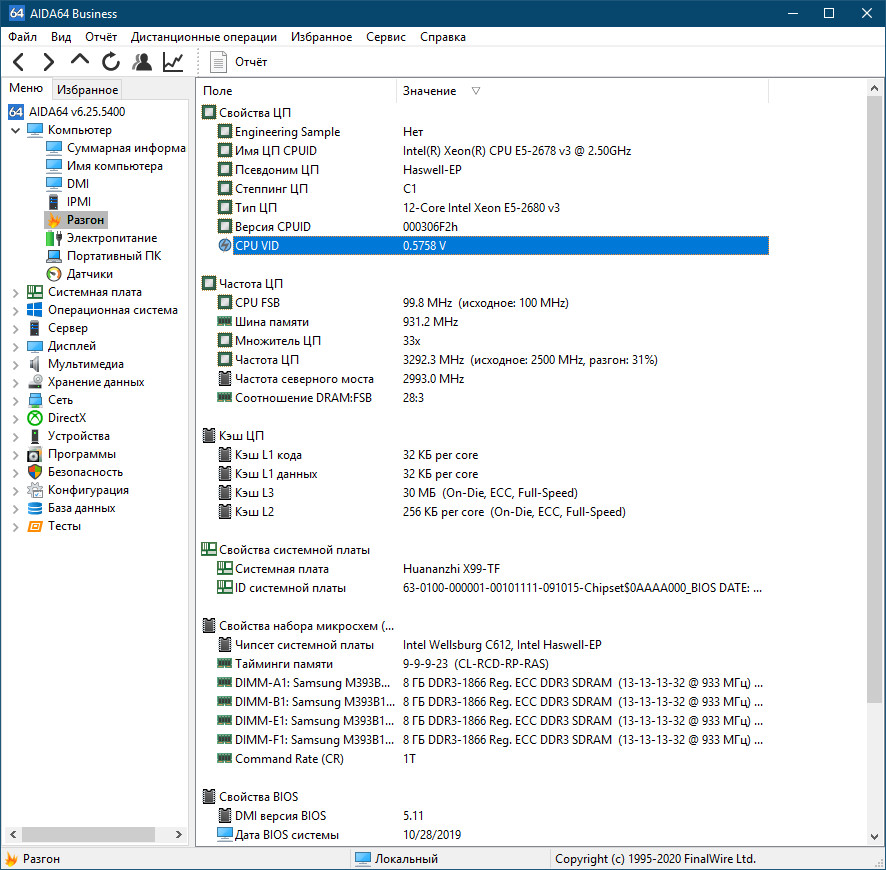The width and height of the screenshot is (886, 870).
Task: Click the AIDA64 v6.25.5400 root icon
Action: [x=16, y=112]
